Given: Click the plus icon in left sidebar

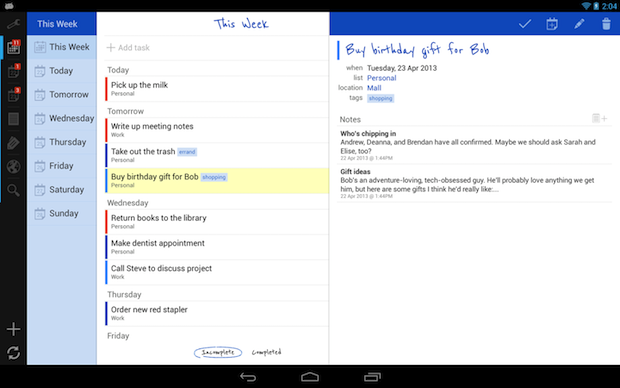Looking at the screenshot, I should pyautogui.click(x=13, y=329).
